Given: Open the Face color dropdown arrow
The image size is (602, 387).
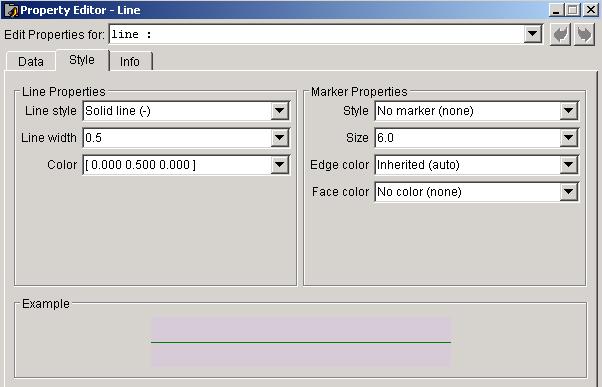Looking at the screenshot, I should (x=569, y=192).
